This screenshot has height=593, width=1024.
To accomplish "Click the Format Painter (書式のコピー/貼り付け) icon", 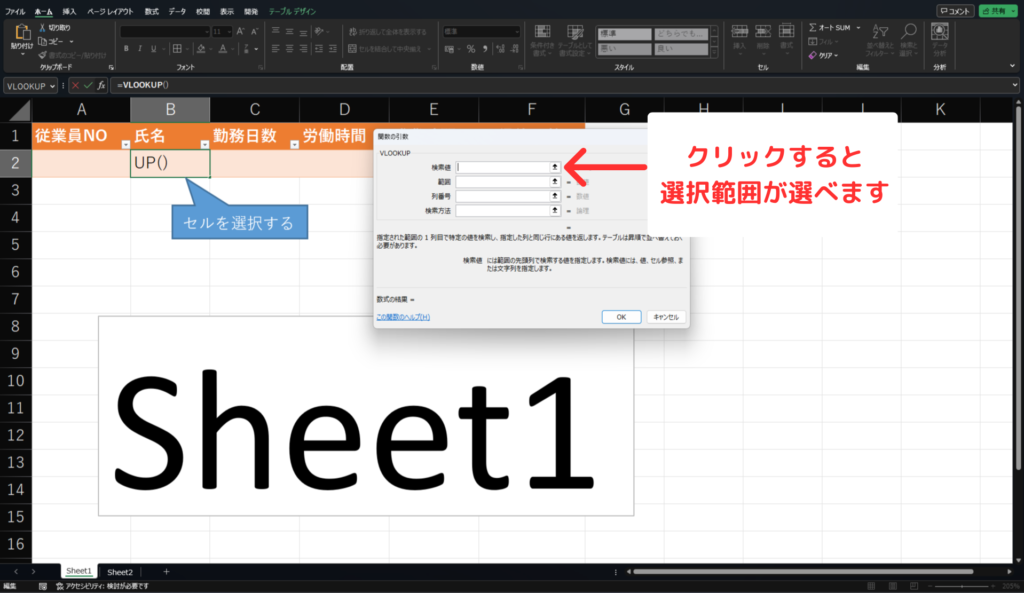I will pyautogui.click(x=42, y=56).
